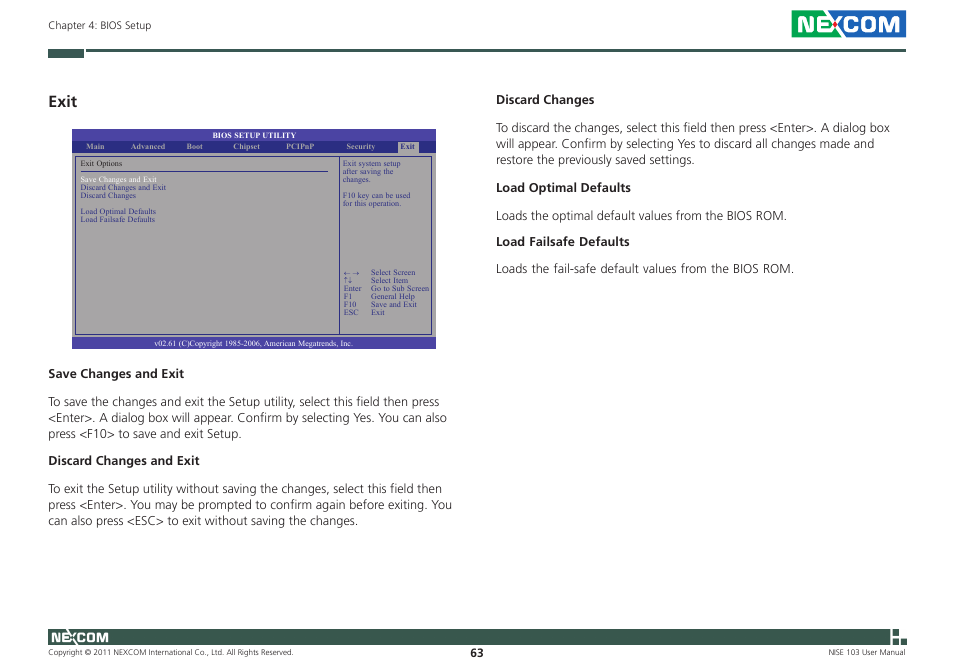The height and width of the screenshot is (672, 954).
Task: Click page number 63
Action: (x=477, y=653)
